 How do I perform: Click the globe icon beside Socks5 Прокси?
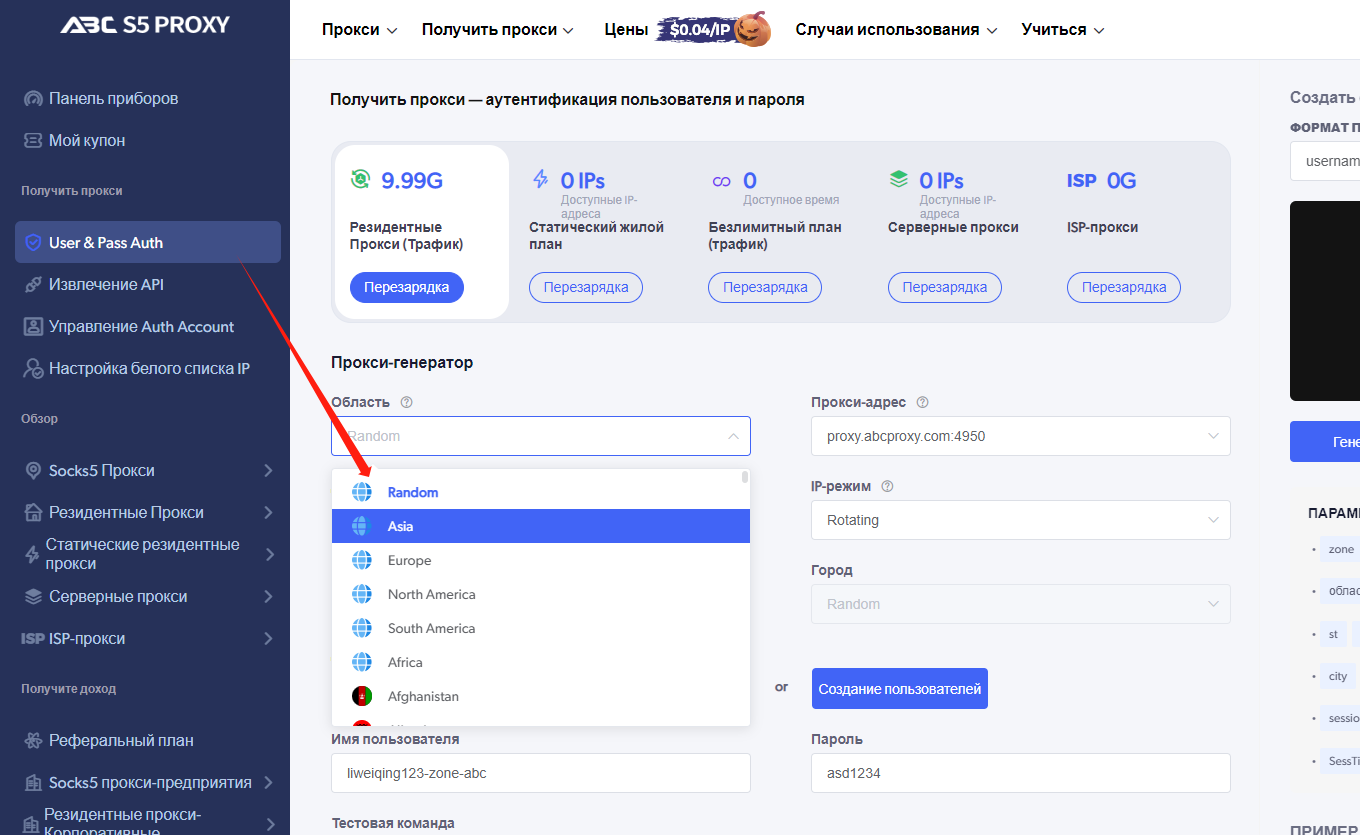click(33, 471)
